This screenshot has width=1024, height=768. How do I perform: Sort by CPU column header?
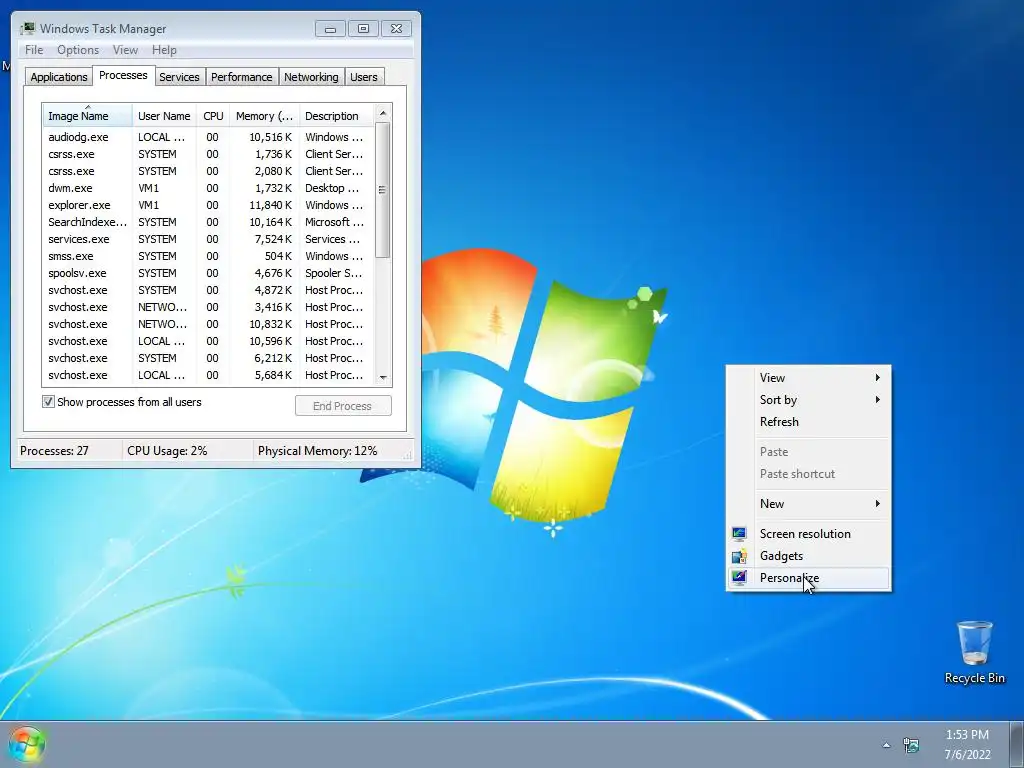(x=213, y=116)
